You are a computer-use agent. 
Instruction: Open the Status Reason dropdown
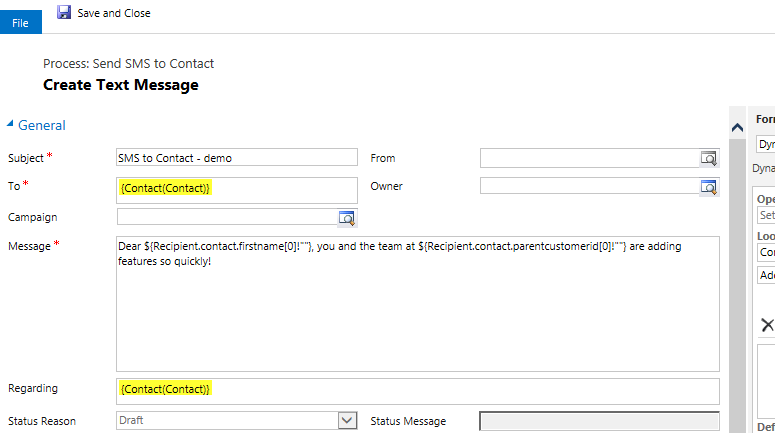[x=347, y=421]
